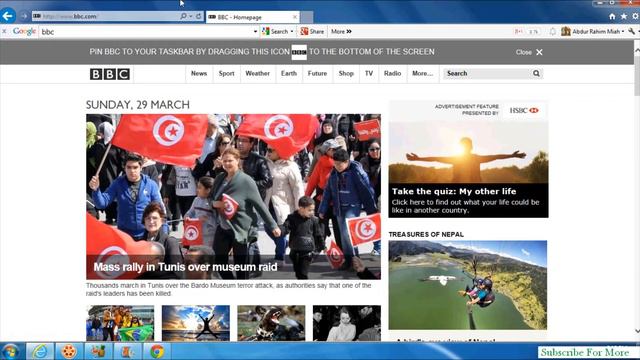Click the page scrollbar up arrow
This screenshot has height=360, width=640.
pyautogui.click(x=637, y=50)
